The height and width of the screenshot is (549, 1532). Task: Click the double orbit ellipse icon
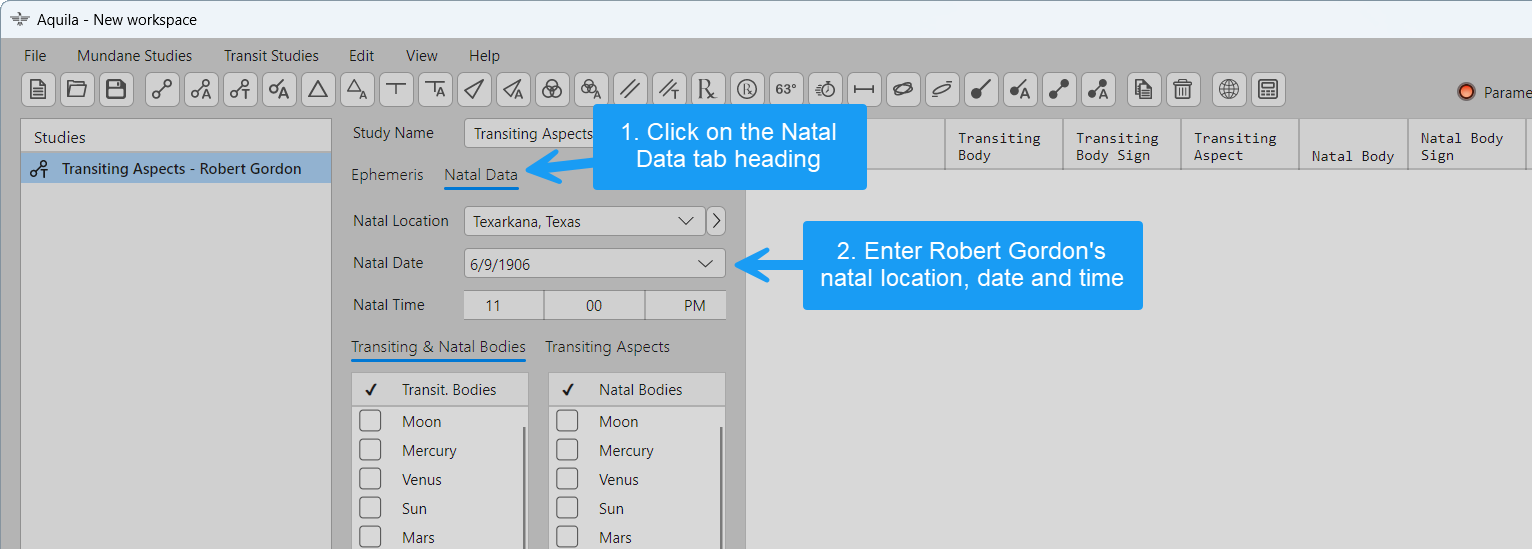903,89
